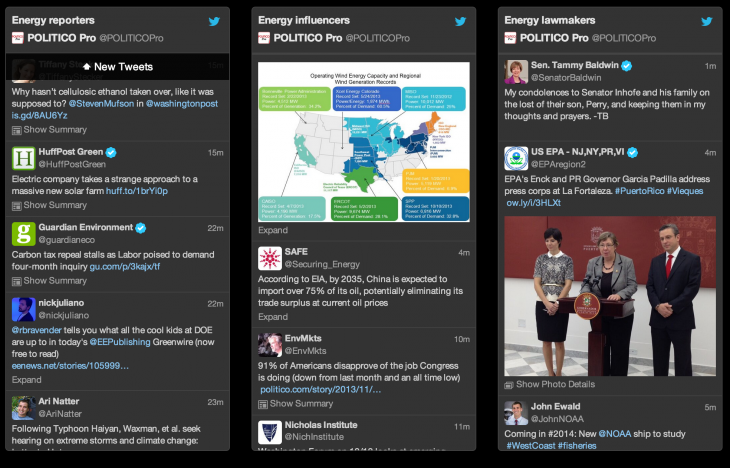The width and height of the screenshot is (730, 468).
Task: Click POLITICO Pro logo in Energy reporters column
Action: click(x=18, y=38)
